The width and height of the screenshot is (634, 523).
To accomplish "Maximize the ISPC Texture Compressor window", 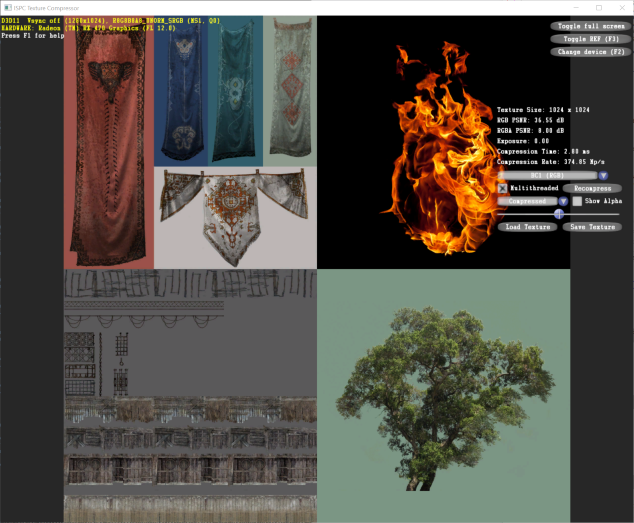I will pyautogui.click(x=599, y=8).
